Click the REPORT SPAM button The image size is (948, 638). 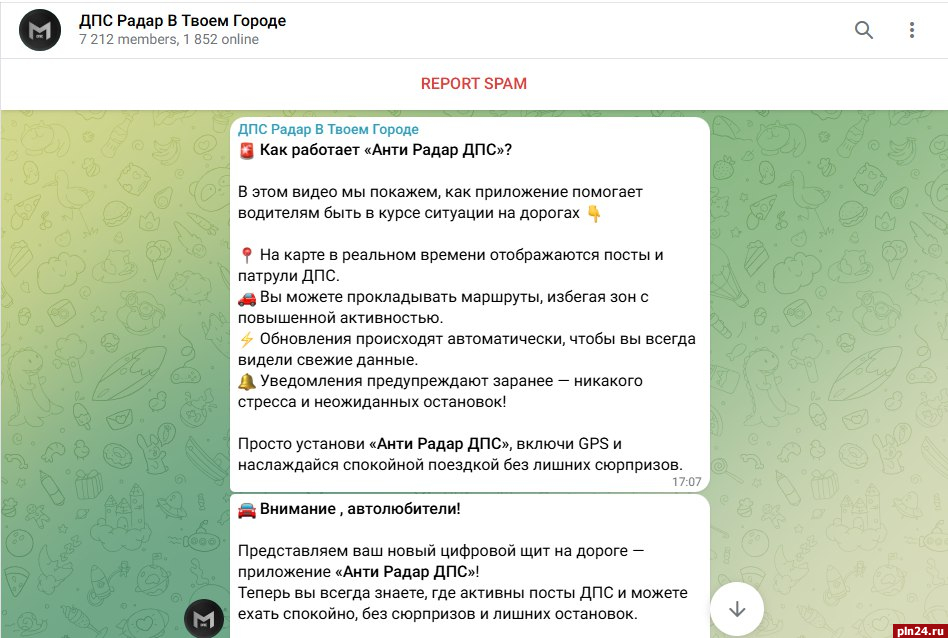(x=473, y=84)
